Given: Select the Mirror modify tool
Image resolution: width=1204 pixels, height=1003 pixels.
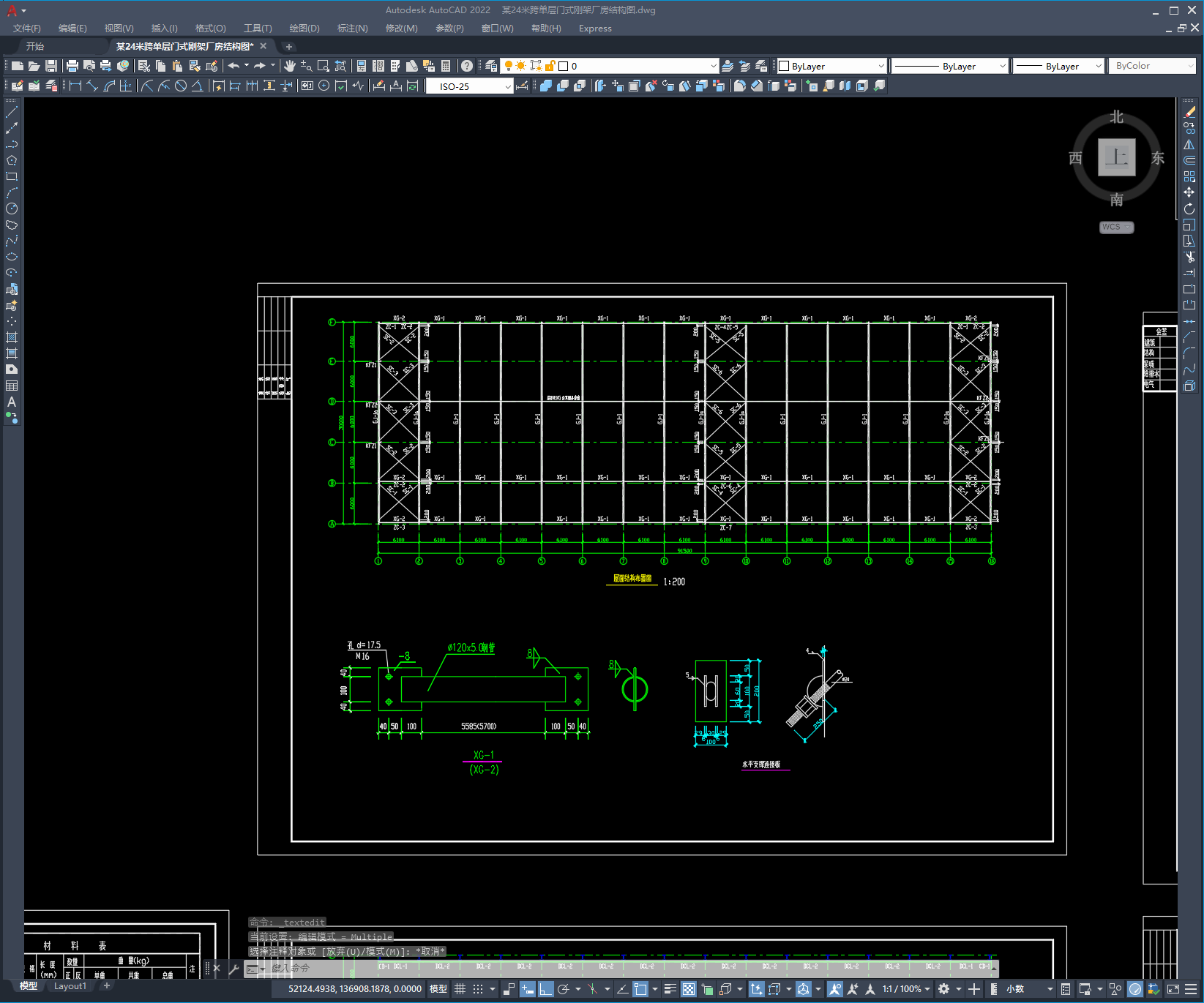Looking at the screenshot, I should tap(1189, 144).
